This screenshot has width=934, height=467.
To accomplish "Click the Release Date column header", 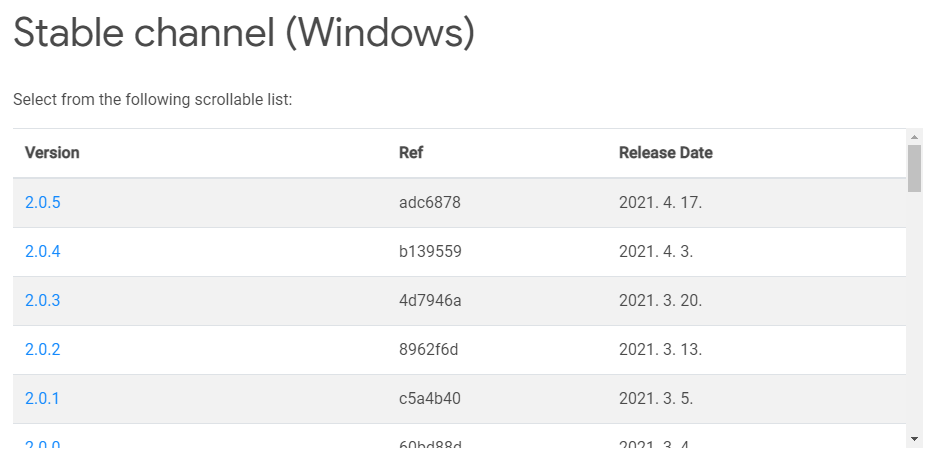I will click(x=665, y=152).
